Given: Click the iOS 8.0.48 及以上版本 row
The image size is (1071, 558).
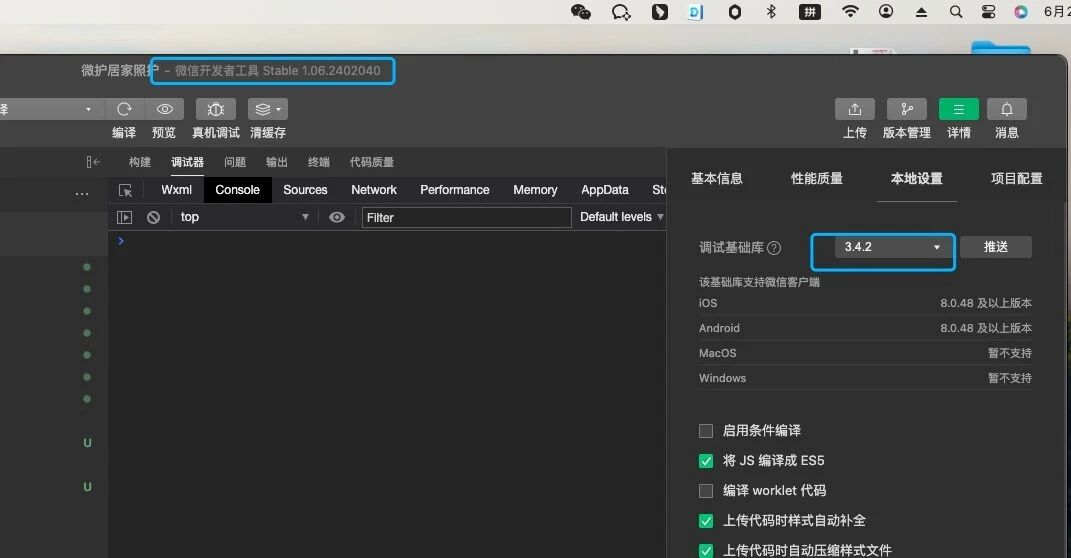Looking at the screenshot, I should click(x=865, y=303).
